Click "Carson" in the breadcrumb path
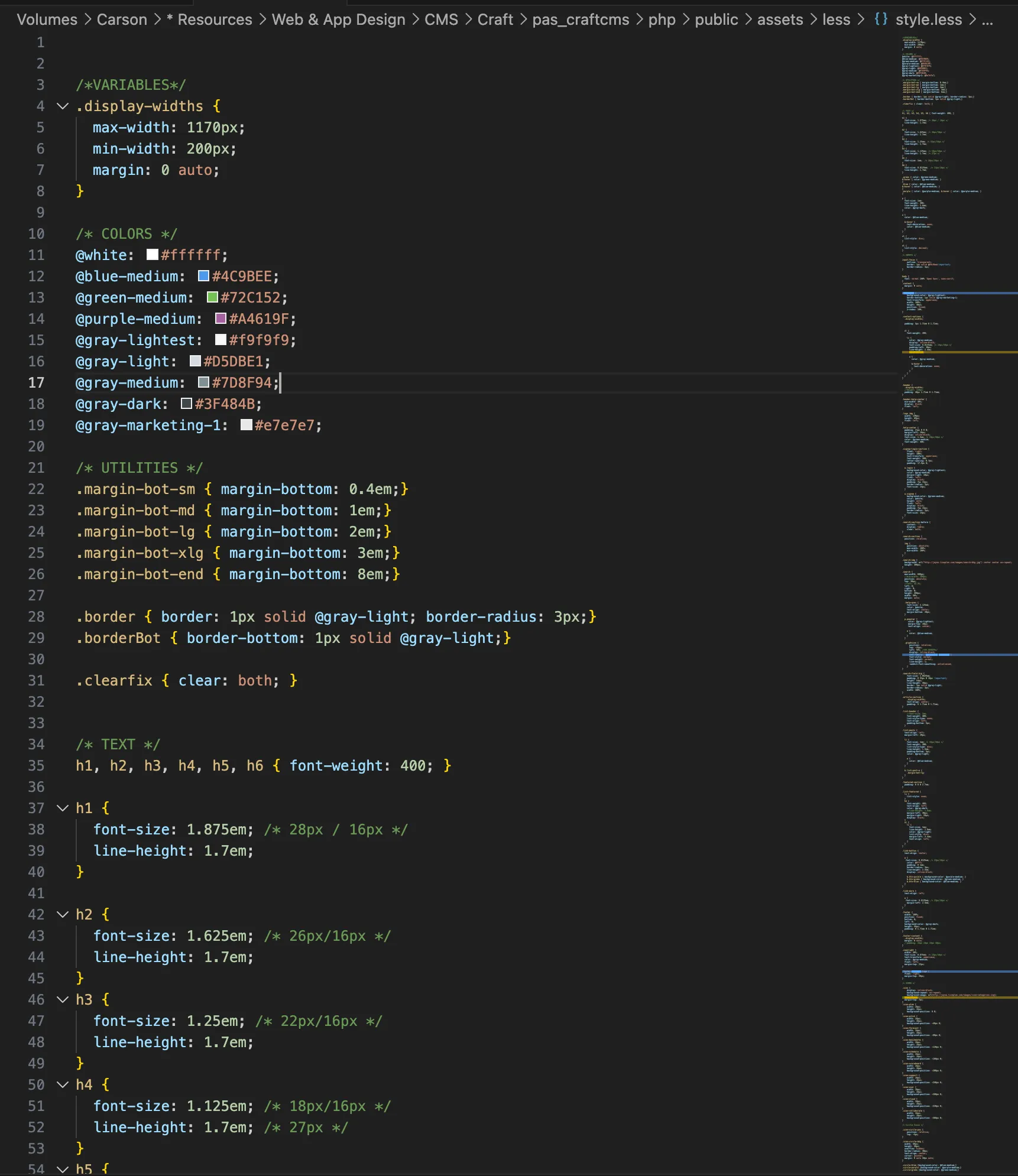1018x1176 pixels. tap(122, 20)
